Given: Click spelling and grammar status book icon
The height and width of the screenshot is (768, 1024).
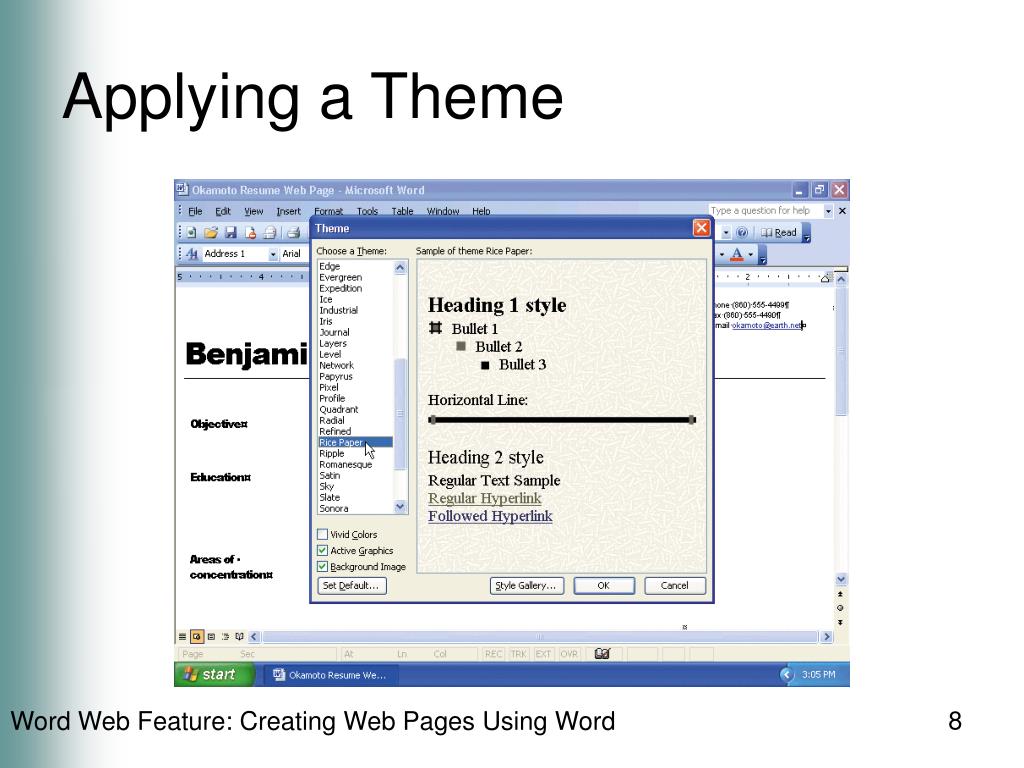Looking at the screenshot, I should [x=602, y=654].
